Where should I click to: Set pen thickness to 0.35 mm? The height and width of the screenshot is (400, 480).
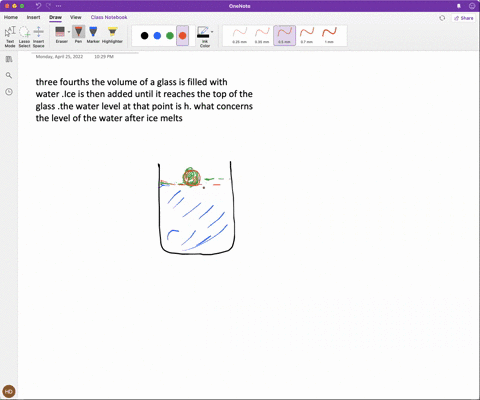point(262,35)
